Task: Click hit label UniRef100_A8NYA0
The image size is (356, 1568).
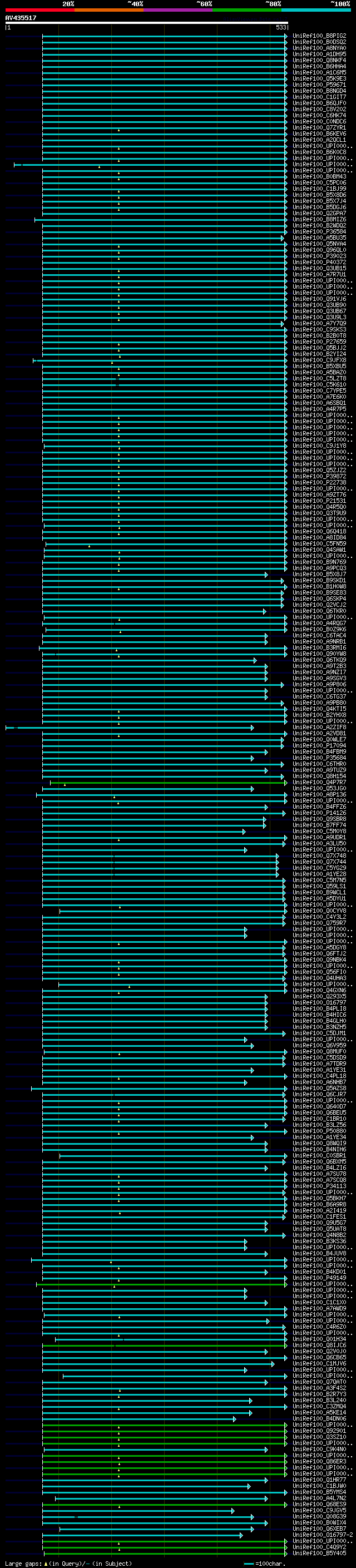Action: pos(319,48)
